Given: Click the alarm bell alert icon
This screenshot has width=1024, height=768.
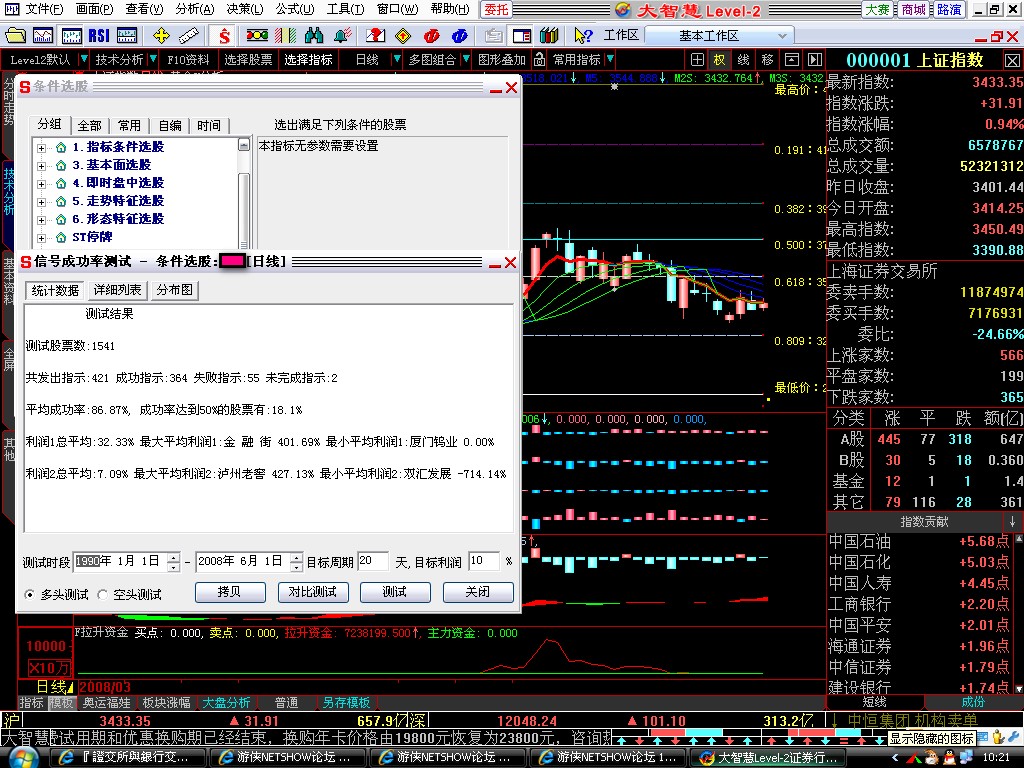Looking at the screenshot, I should tap(342, 35).
